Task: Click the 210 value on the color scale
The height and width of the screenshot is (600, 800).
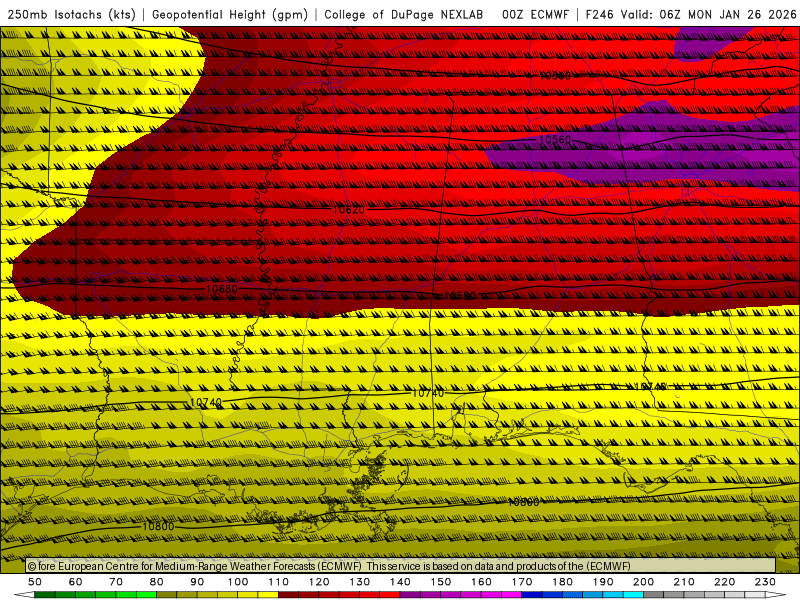Action: (684, 582)
